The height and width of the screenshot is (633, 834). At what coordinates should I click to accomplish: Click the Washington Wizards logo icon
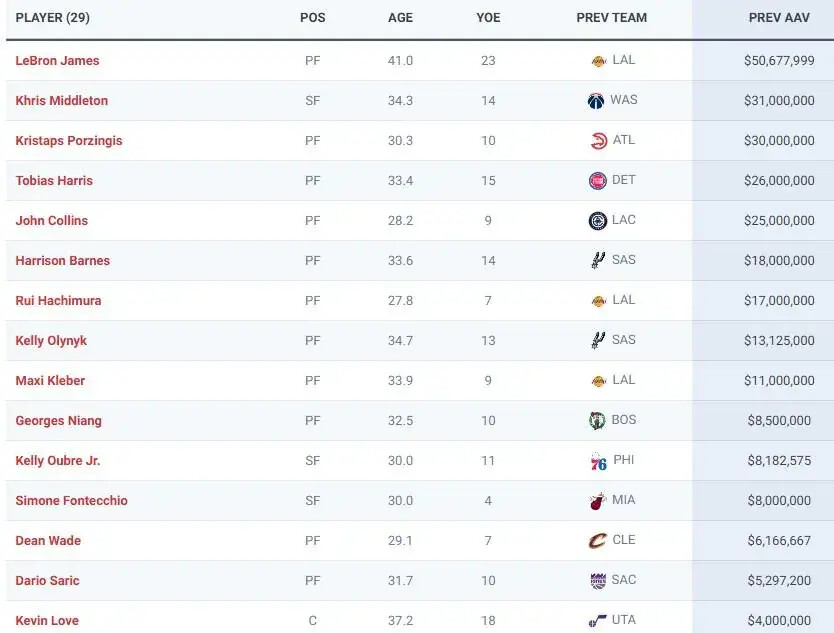click(597, 101)
